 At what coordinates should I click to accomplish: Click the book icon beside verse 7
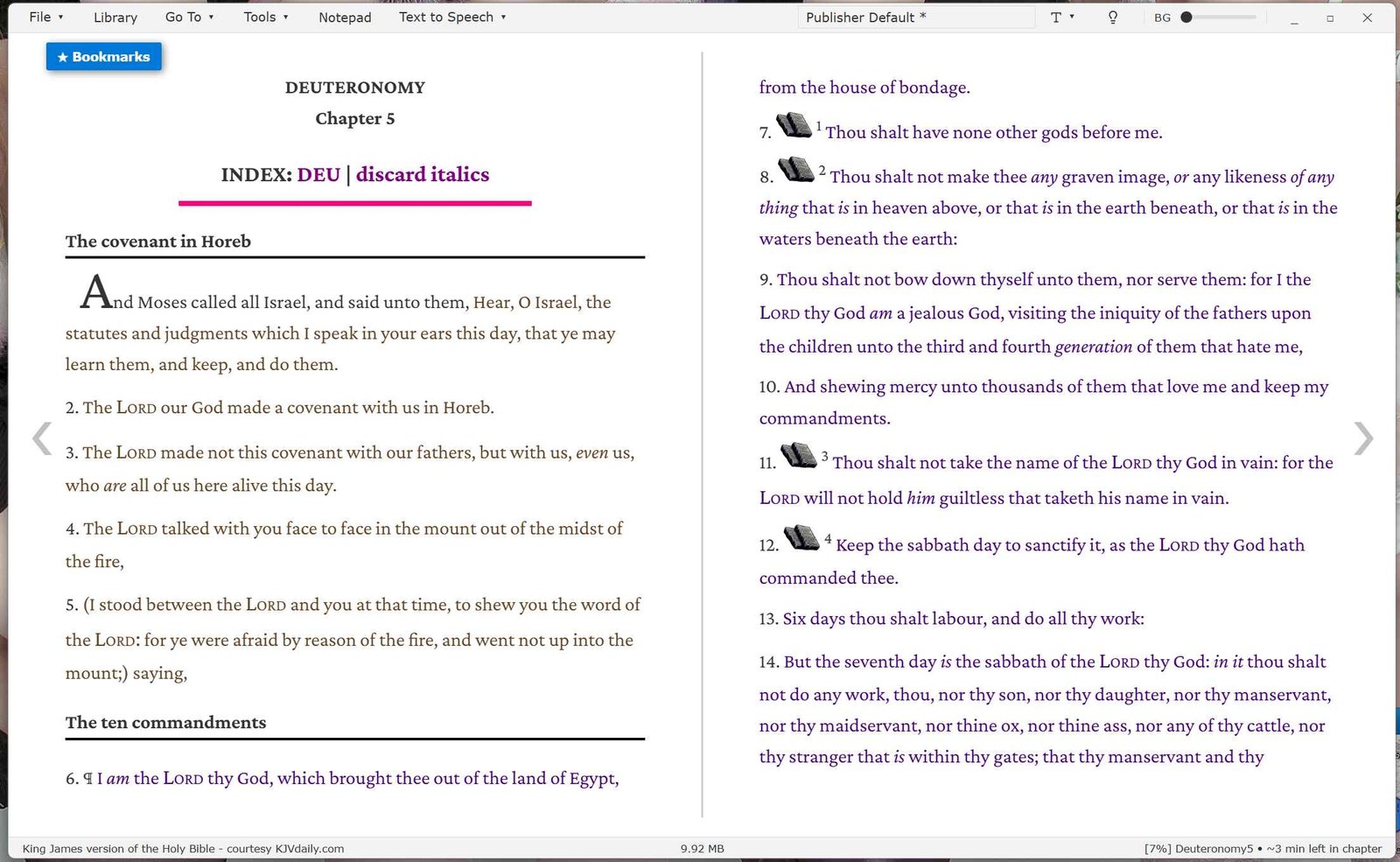click(794, 125)
